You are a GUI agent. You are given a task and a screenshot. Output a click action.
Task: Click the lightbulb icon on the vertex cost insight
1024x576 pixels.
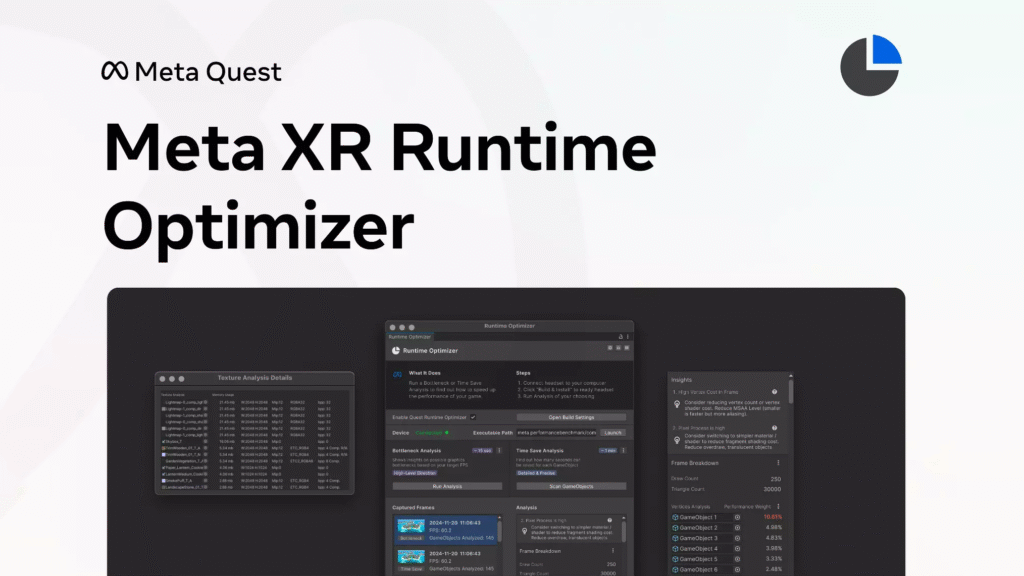coord(676,404)
